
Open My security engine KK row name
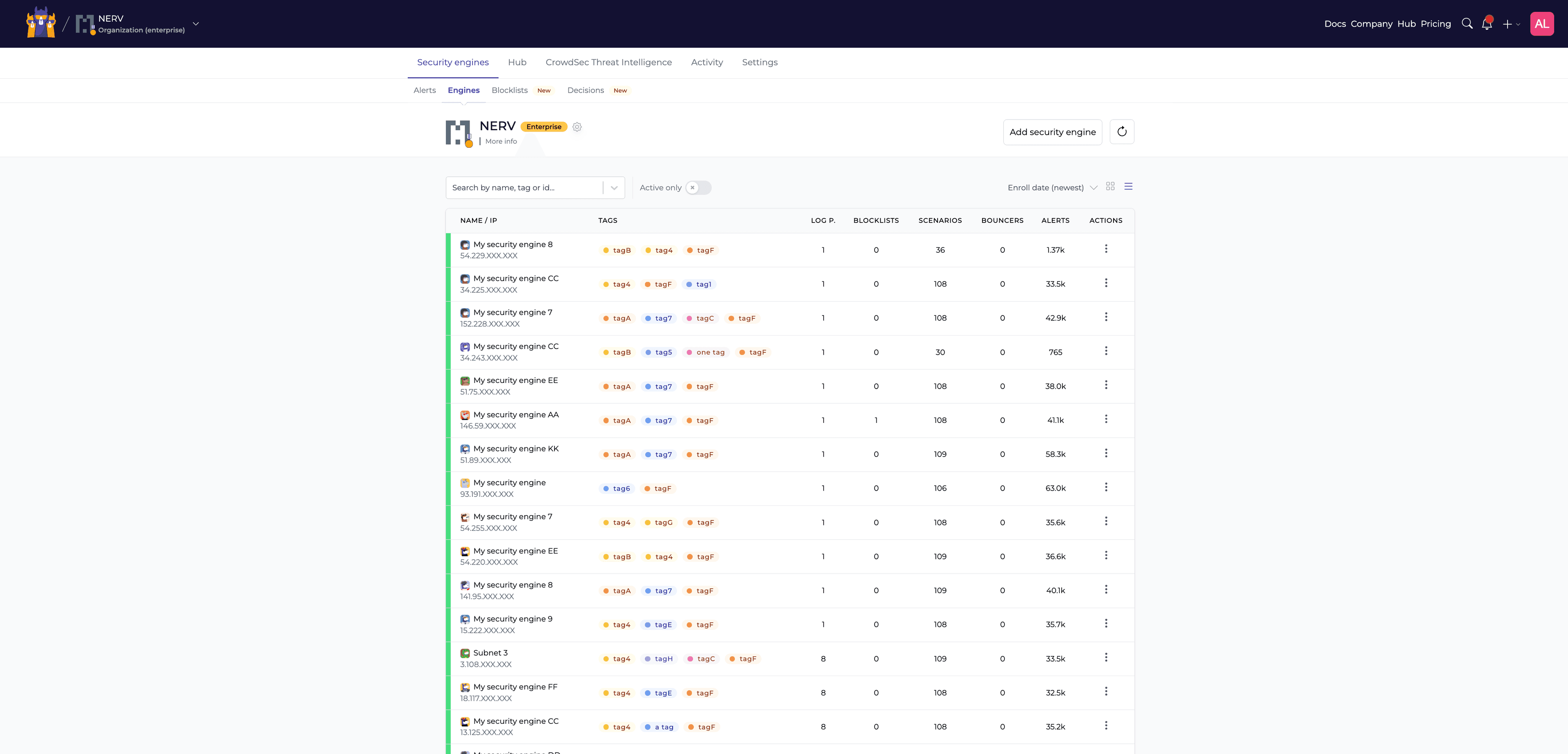516,449
